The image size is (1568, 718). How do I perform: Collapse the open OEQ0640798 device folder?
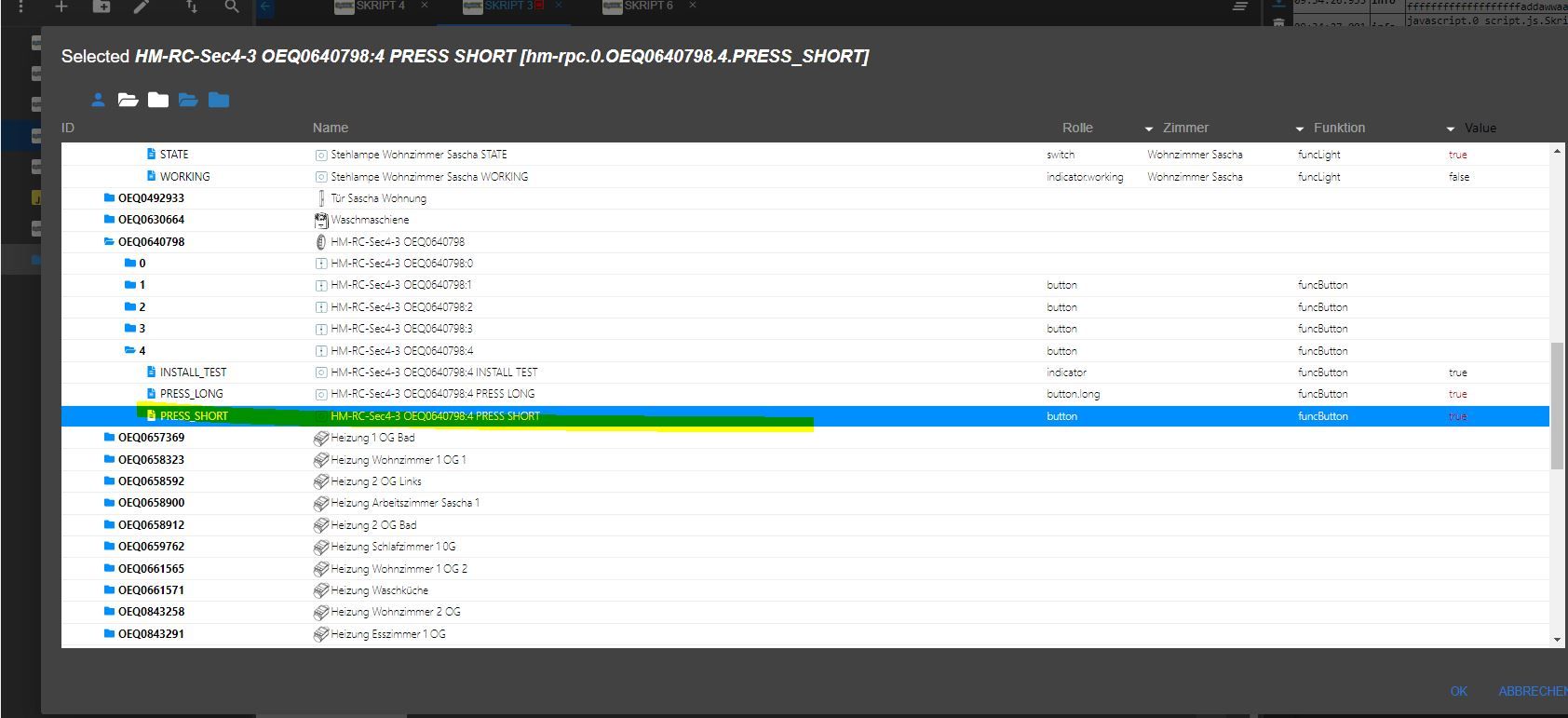(x=109, y=242)
